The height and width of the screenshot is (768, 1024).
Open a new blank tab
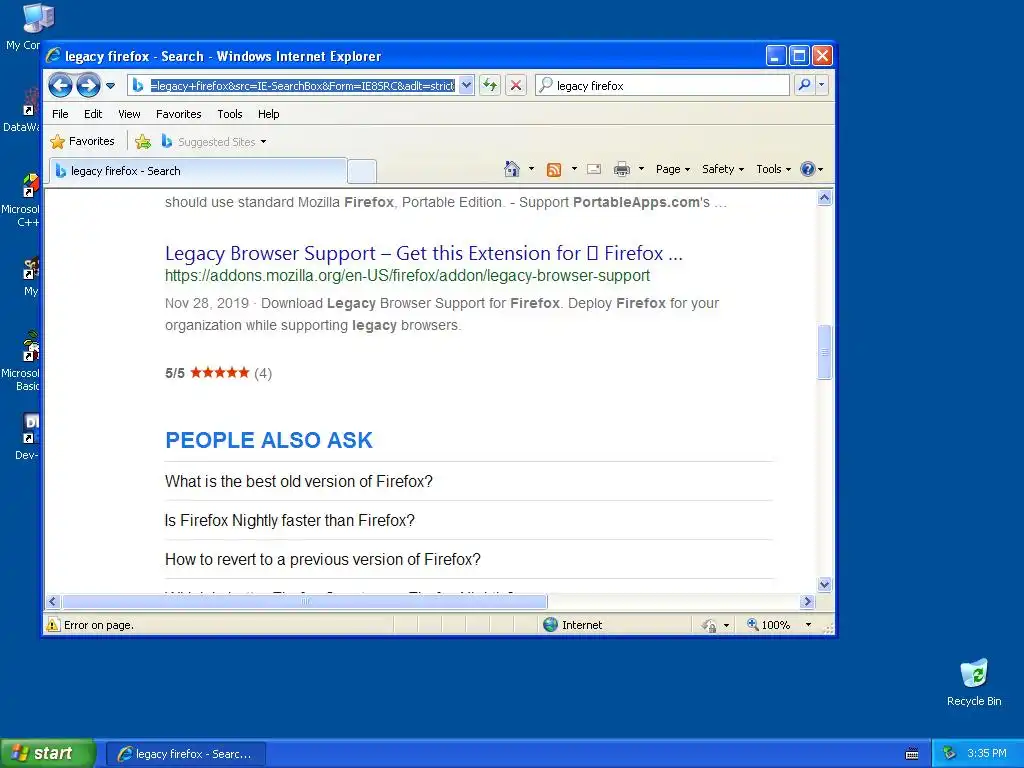click(x=362, y=172)
